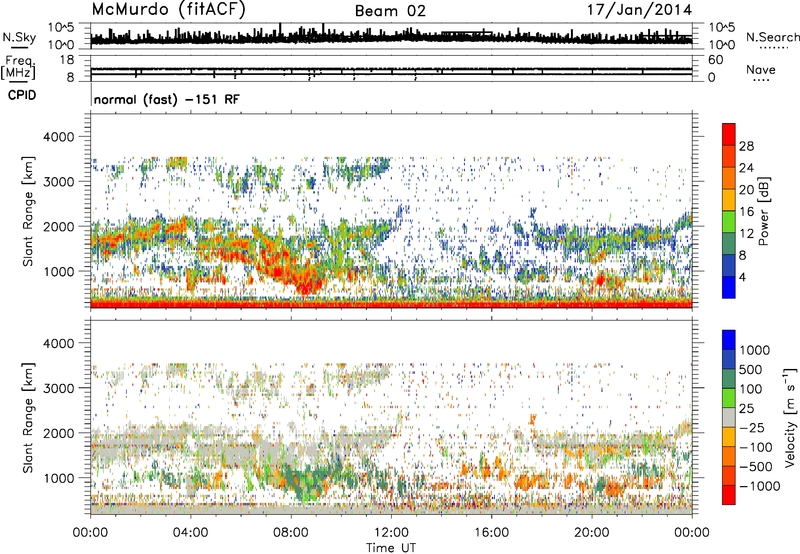Pick the yellow segment of power colorbar

point(729,200)
